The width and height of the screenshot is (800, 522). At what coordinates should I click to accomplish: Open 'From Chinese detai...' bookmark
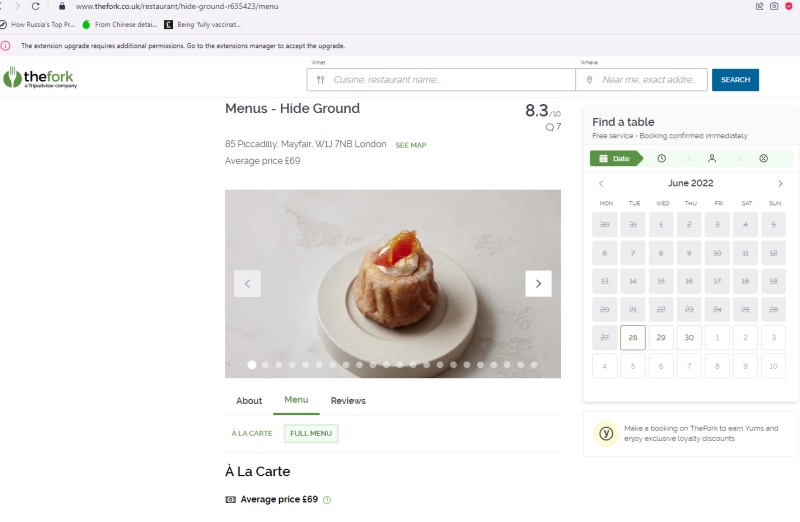click(118, 24)
